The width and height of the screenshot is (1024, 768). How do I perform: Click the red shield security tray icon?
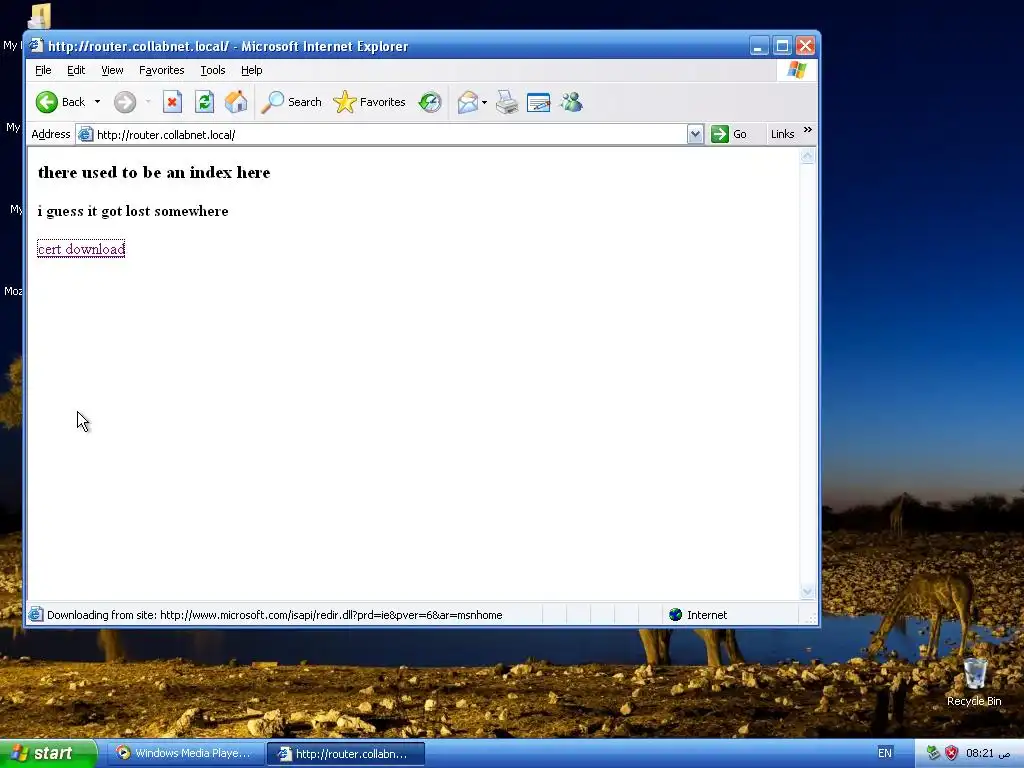pyautogui.click(x=952, y=753)
